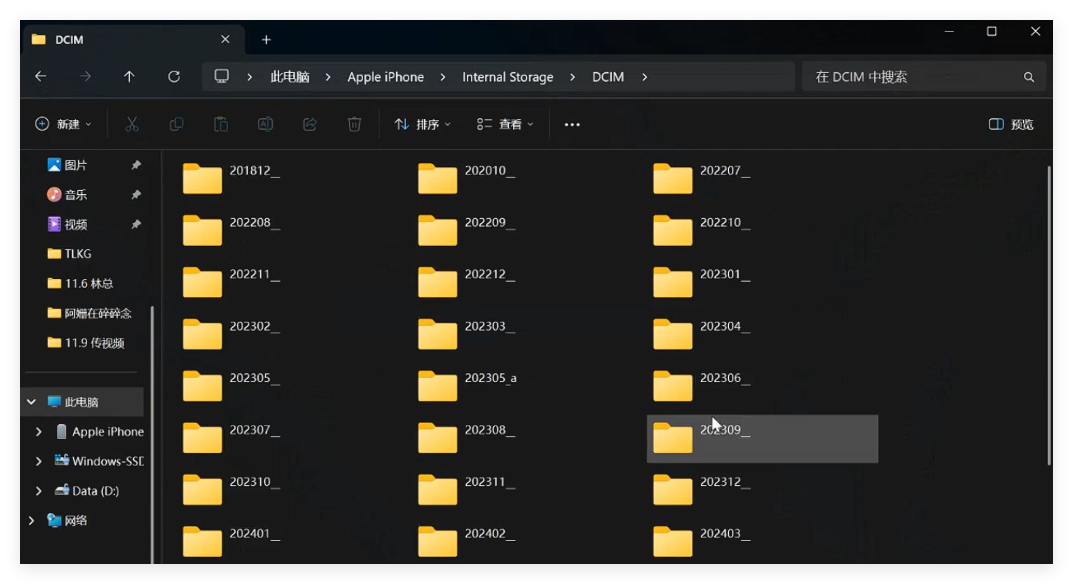Open the 查看 view options dropdown
The image size is (1073, 584).
(x=505, y=123)
